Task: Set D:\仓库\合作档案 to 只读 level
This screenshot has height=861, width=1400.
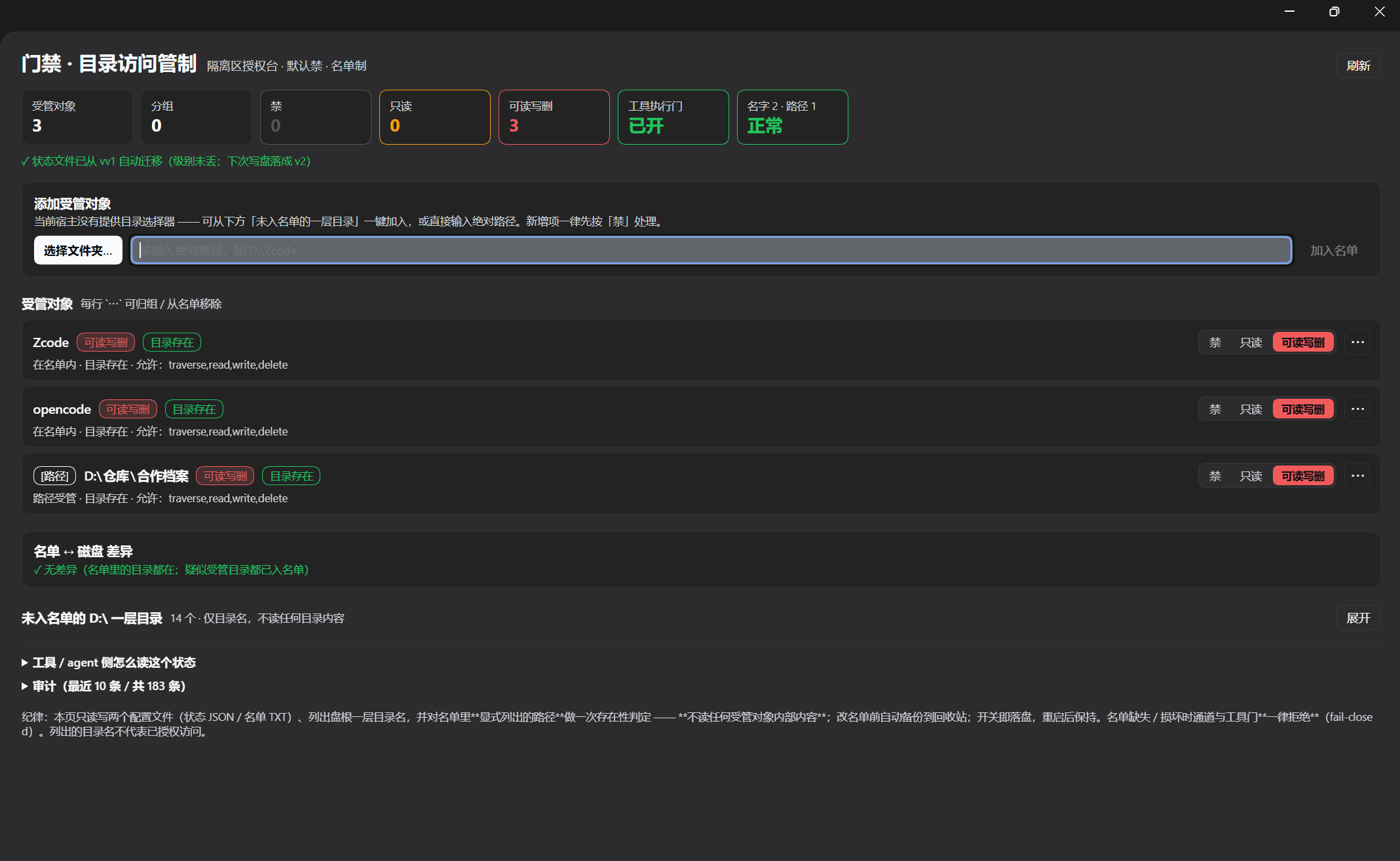Action: click(x=1251, y=476)
